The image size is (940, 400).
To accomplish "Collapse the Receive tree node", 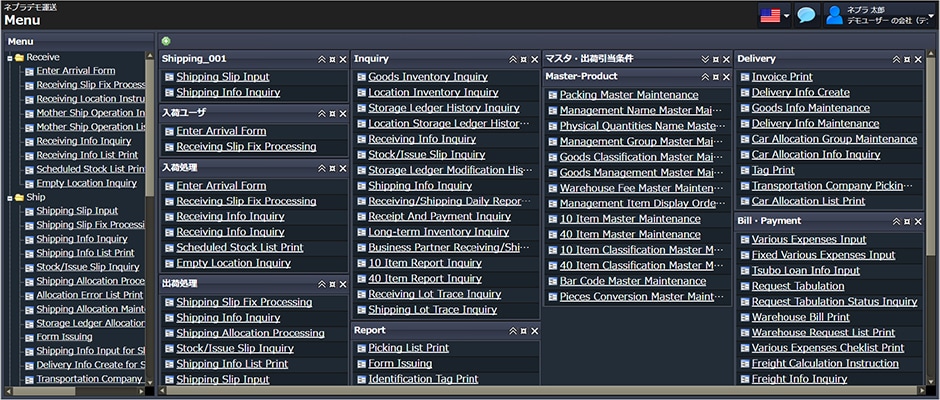I will coord(9,58).
